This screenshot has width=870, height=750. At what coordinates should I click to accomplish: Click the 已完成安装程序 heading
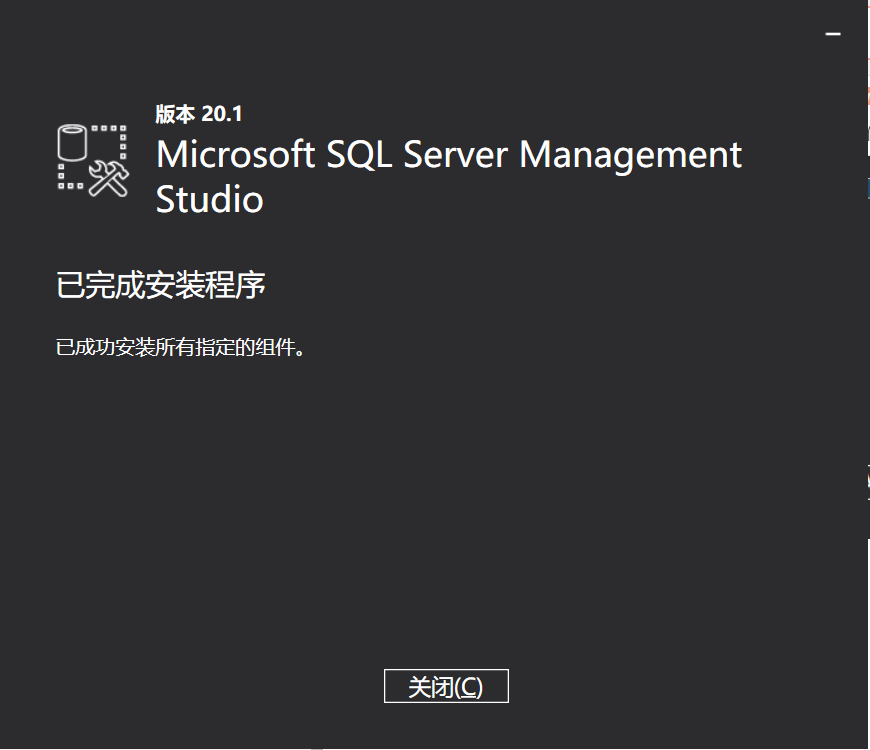click(x=161, y=285)
